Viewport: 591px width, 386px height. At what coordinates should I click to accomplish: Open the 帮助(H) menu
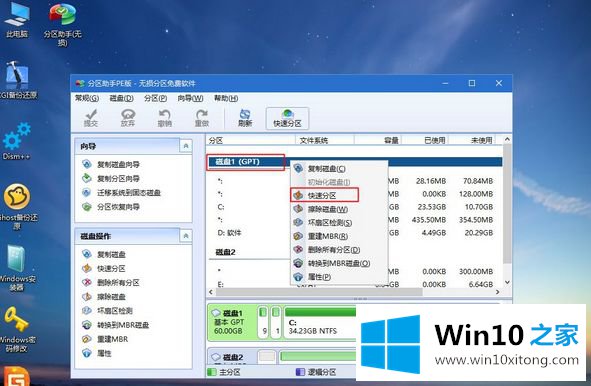[x=226, y=98]
